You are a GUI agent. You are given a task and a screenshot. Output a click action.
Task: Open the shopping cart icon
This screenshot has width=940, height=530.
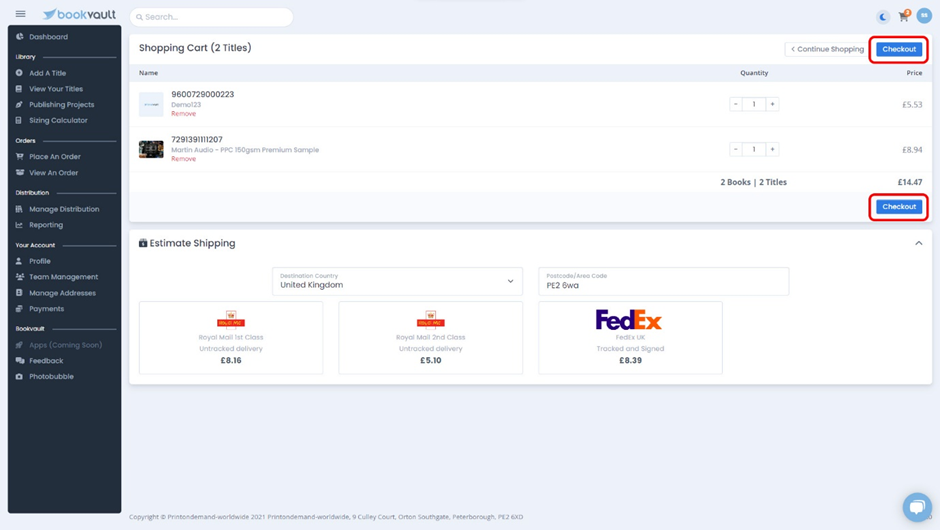[x=903, y=16]
